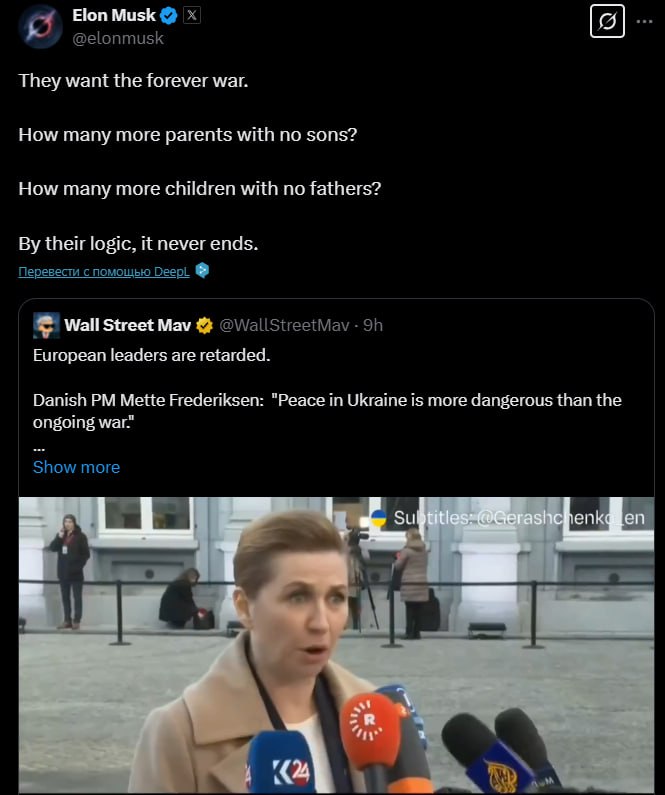665x795 pixels.
Task: Click the Wall Street Mav avatar
Action: pos(46,325)
